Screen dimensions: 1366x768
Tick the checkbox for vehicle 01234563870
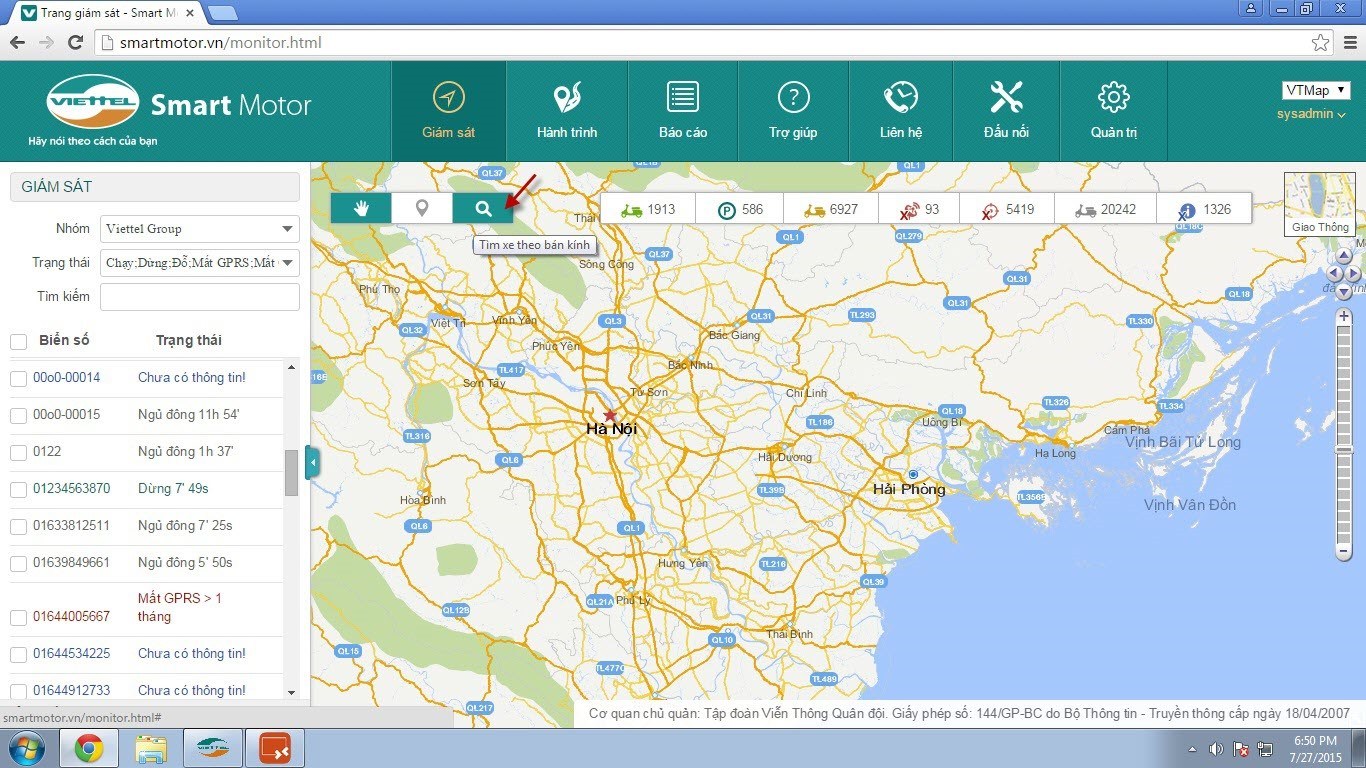(x=18, y=490)
